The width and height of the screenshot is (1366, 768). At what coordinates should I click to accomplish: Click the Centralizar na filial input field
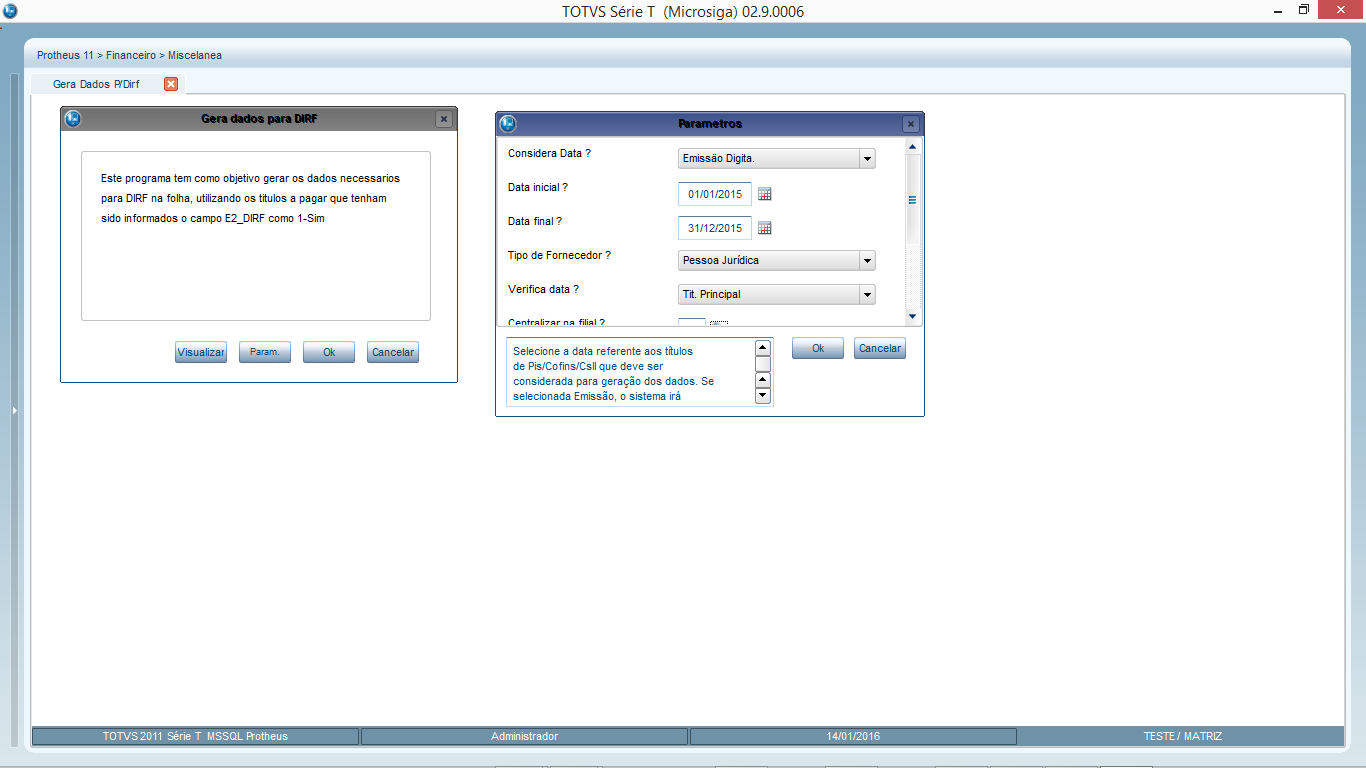tap(692, 322)
